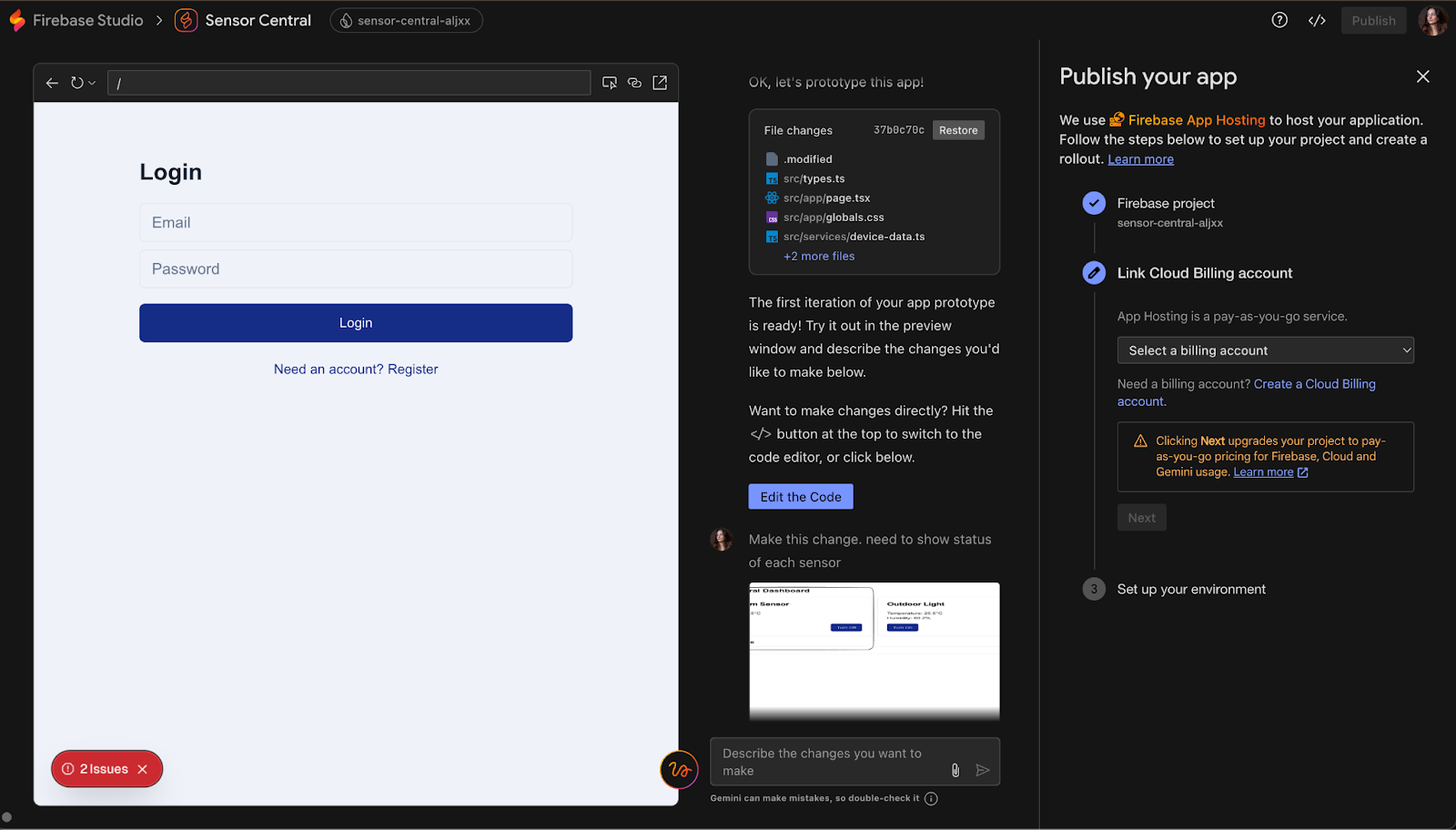The width and height of the screenshot is (1456, 830).
Task: Click the Firebase Studio breadcrumb text
Action: coord(87,20)
